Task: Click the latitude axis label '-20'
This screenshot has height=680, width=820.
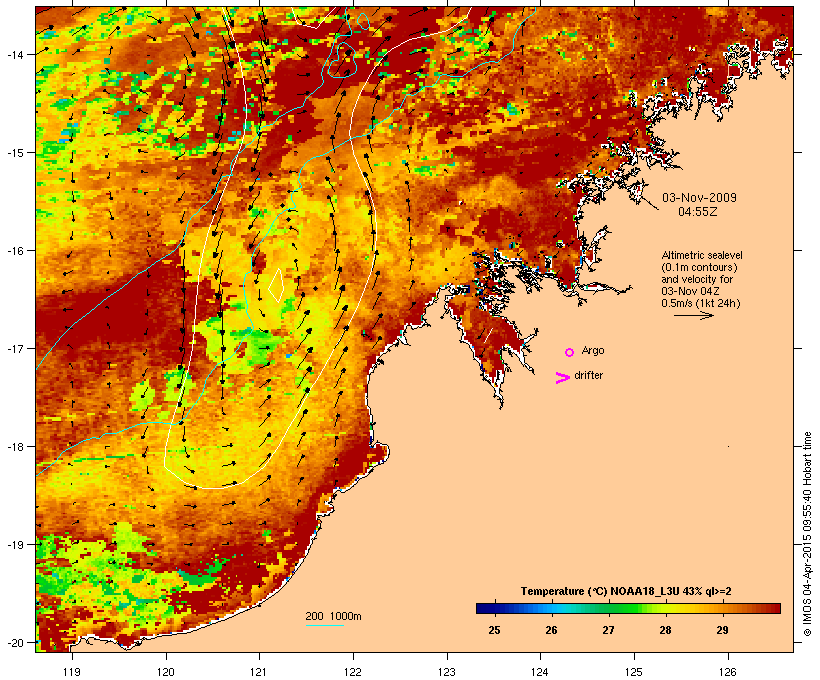Action: [x=14, y=643]
